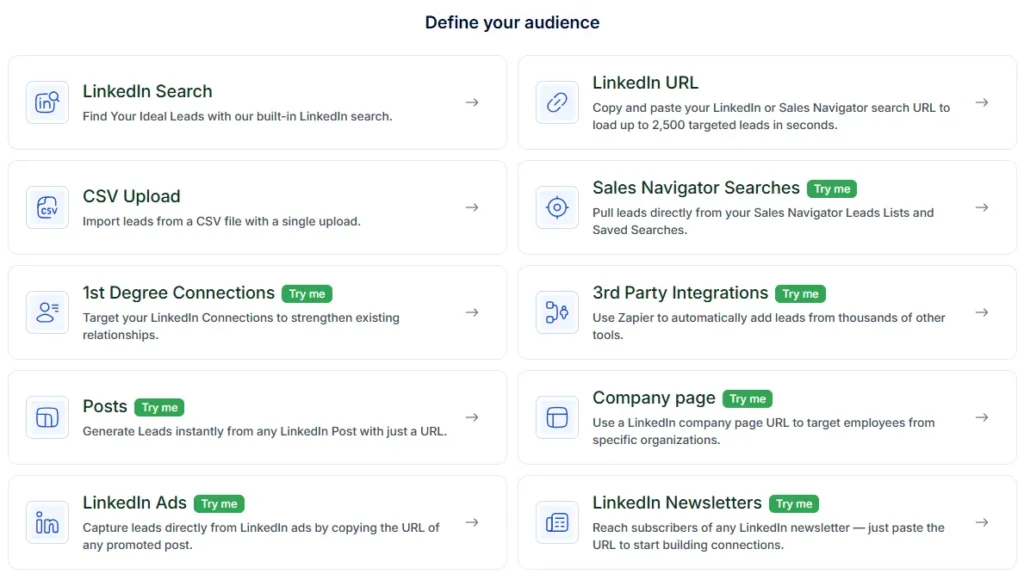Click the LinkedIn URL chain-link icon
Viewport: 1024px width, 580px height.
click(557, 103)
